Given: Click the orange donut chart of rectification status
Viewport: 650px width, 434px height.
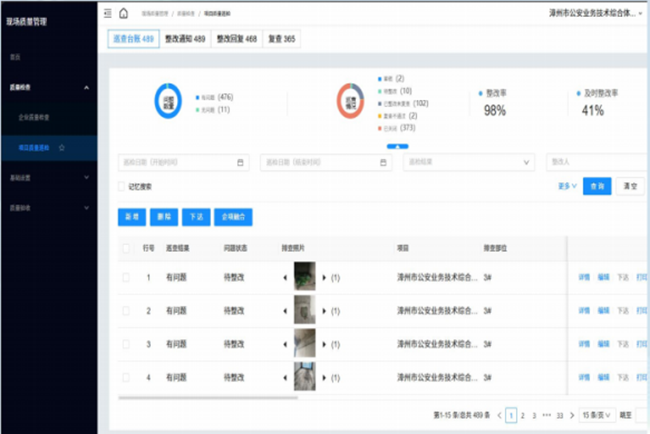Looking at the screenshot, I should tap(351, 101).
